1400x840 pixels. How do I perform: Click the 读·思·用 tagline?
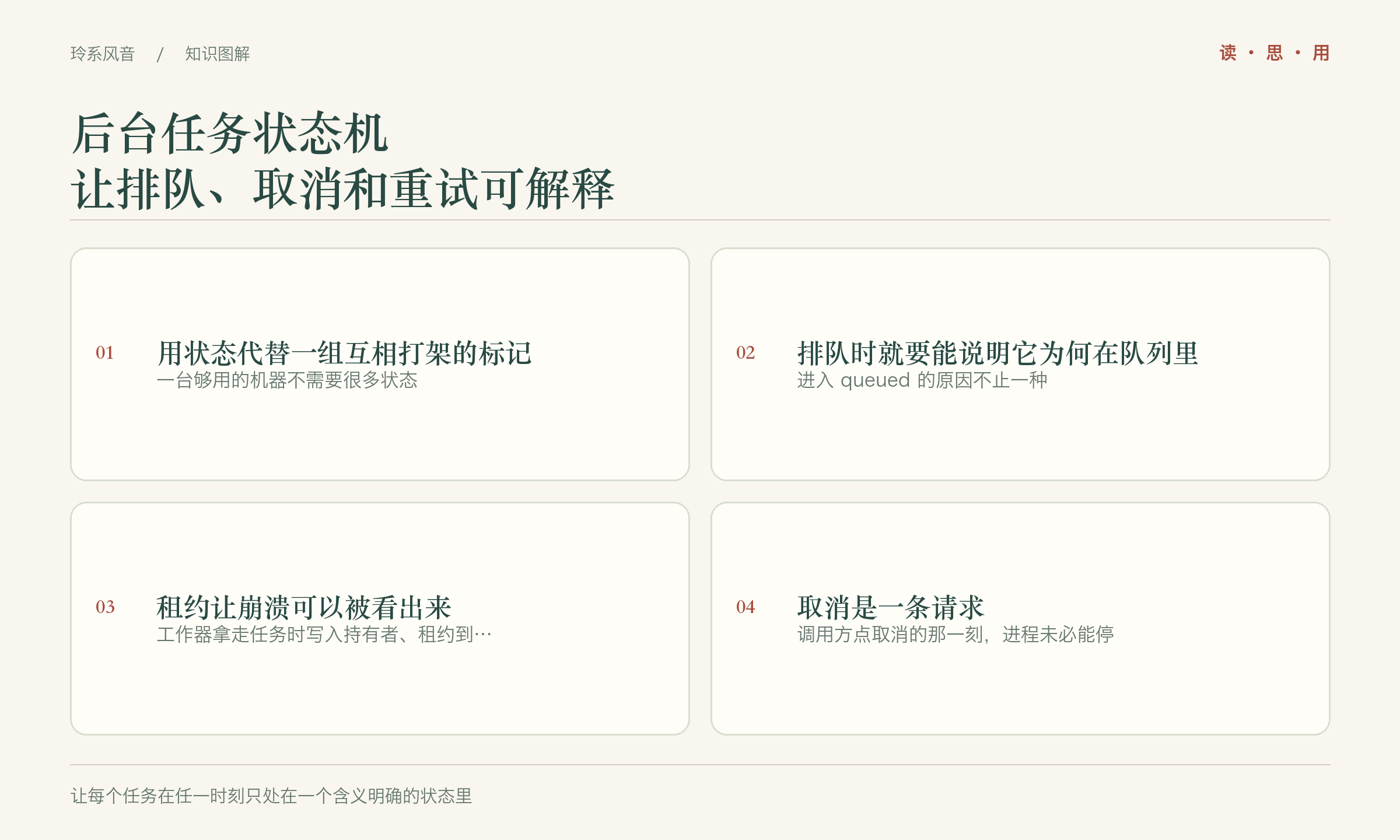tap(1275, 53)
